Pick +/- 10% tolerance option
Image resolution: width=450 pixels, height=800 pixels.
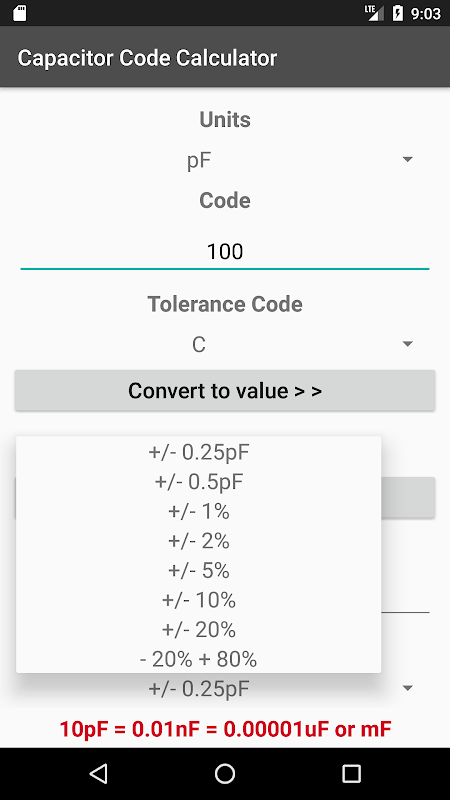tap(198, 599)
